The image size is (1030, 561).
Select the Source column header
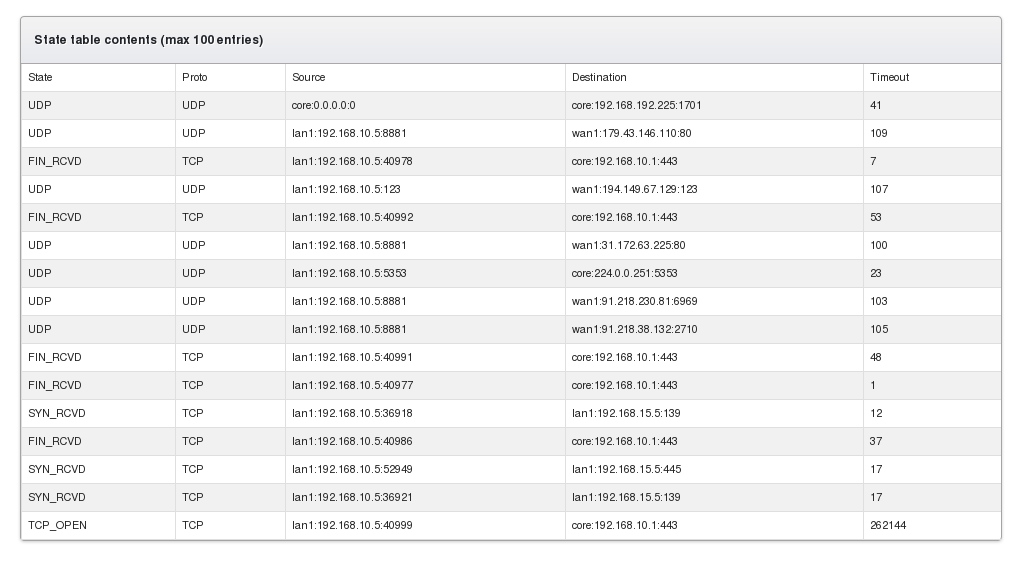coord(309,77)
